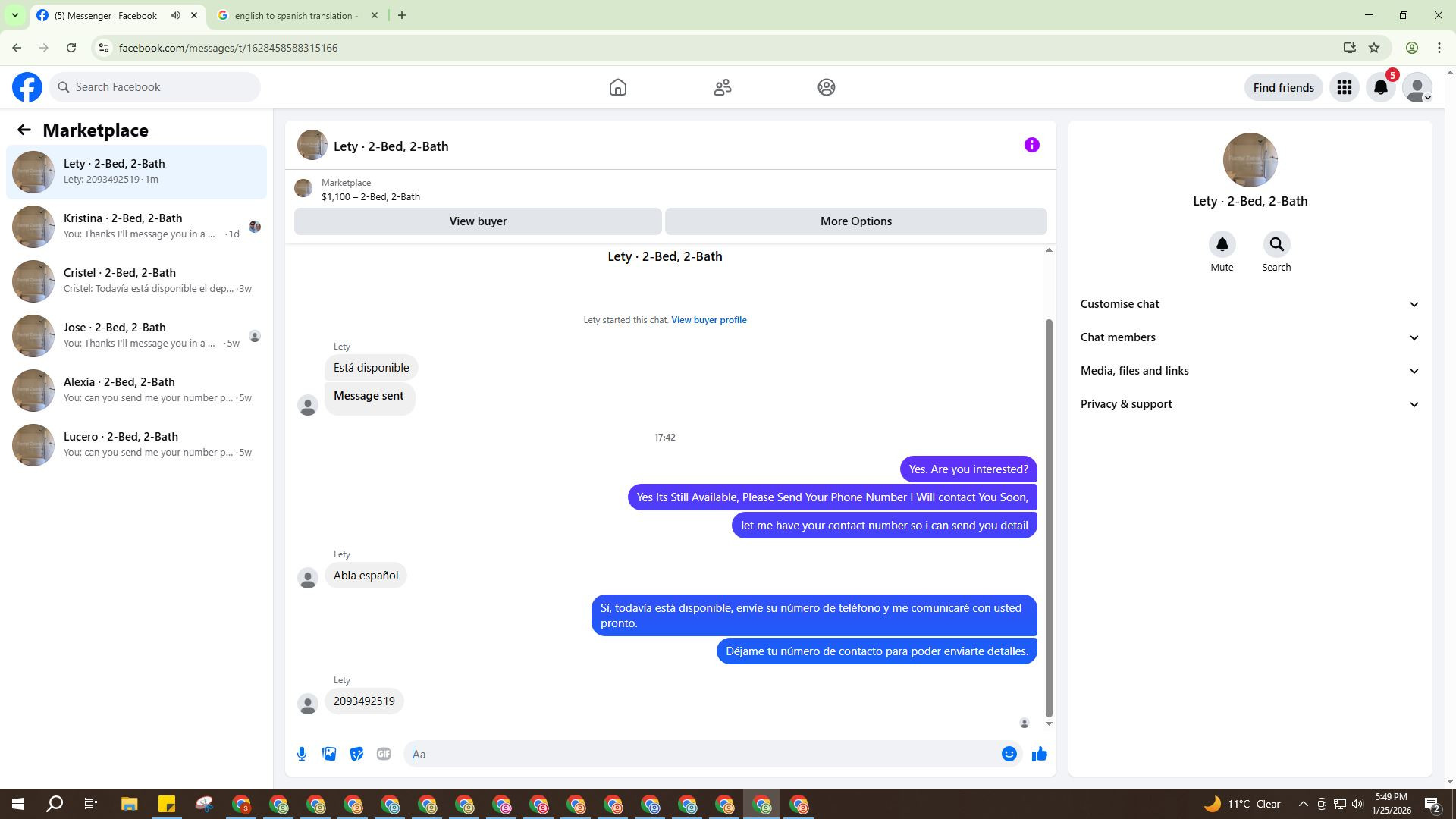
Task: Click the chat header Lety name
Action: (x=391, y=146)
